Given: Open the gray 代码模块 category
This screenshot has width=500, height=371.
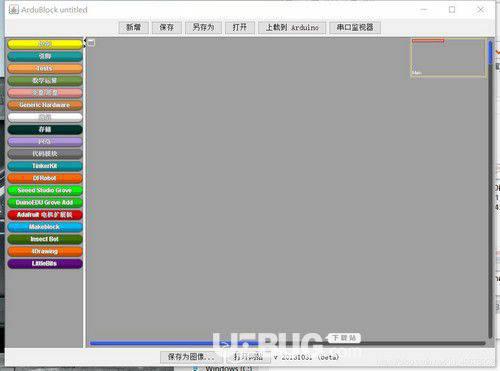Looking at the screenshot, I should pyautogui.click(x=45, y=154).
